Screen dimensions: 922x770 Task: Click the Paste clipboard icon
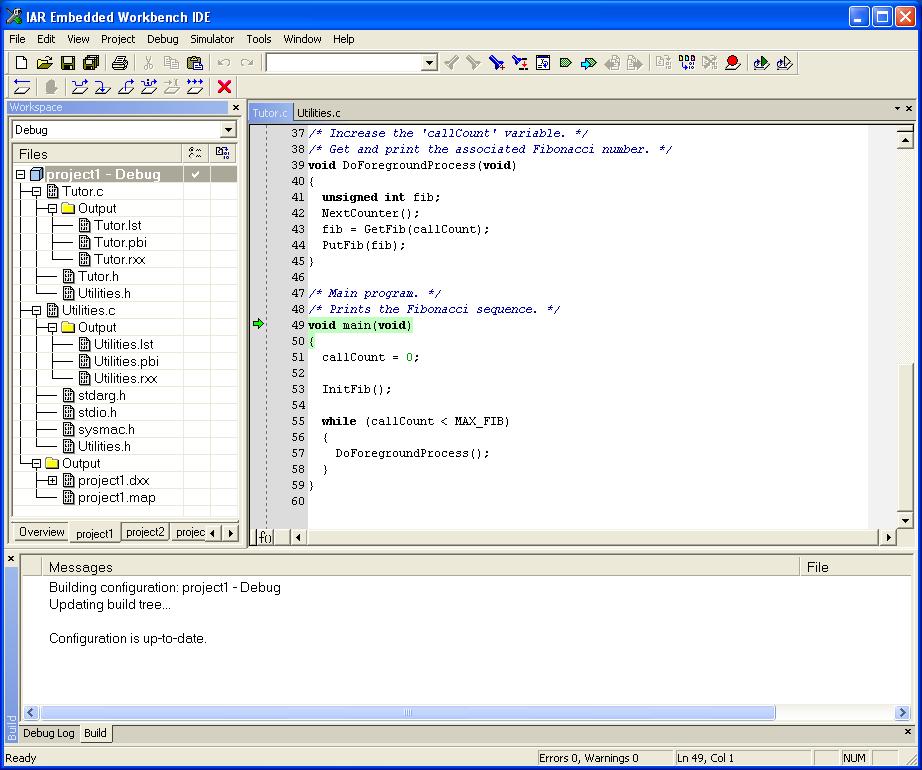(x=195, y=63)
